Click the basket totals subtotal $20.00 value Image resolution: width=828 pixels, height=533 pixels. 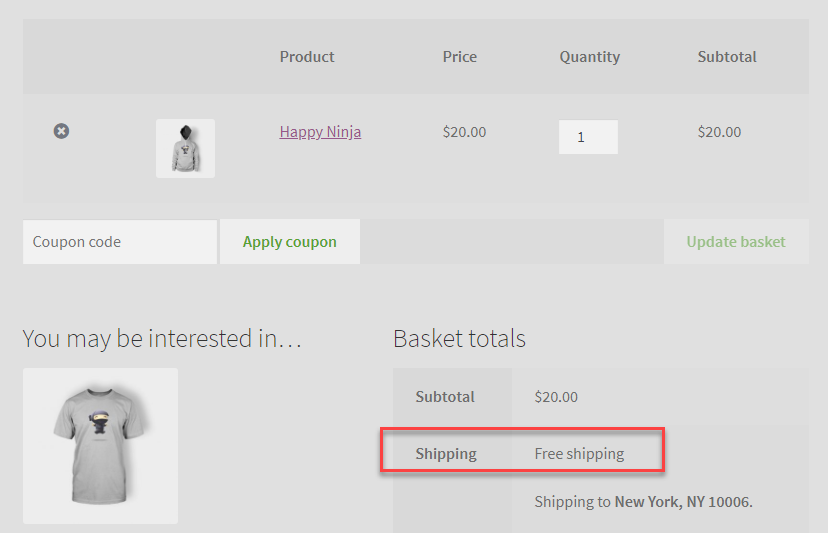556,397
